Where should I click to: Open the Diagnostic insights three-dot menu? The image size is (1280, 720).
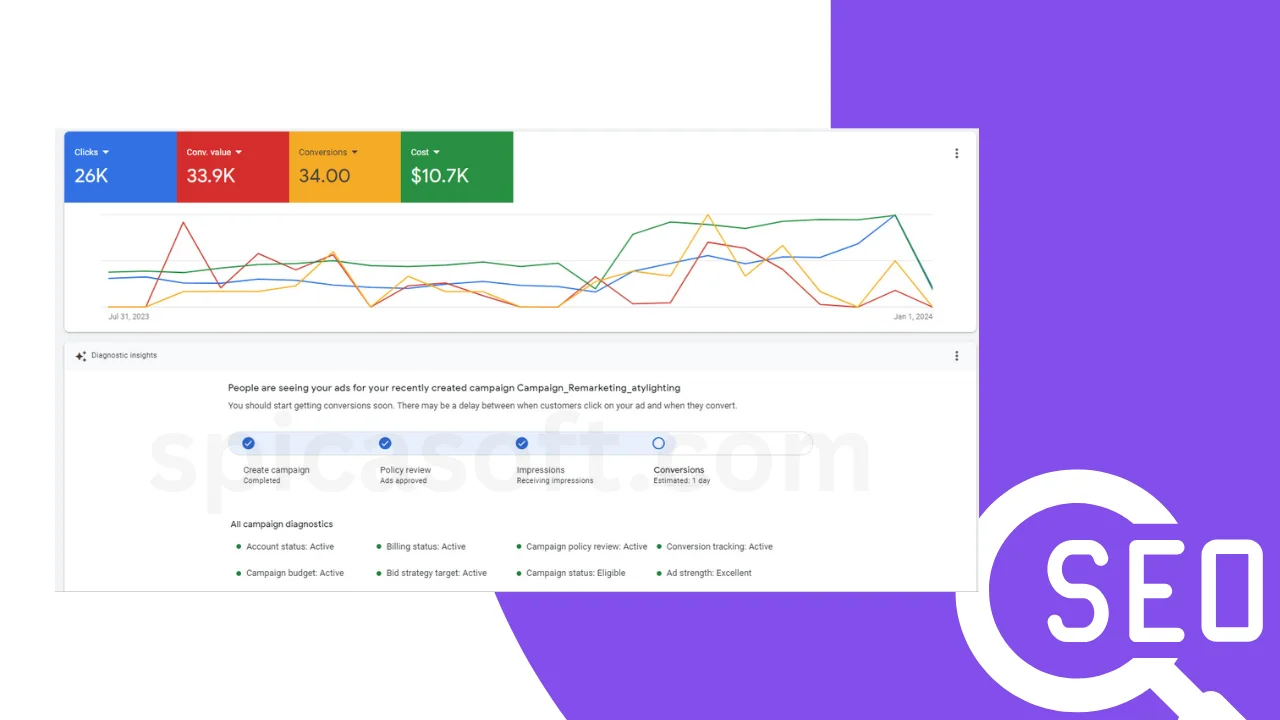pos(956,355)
